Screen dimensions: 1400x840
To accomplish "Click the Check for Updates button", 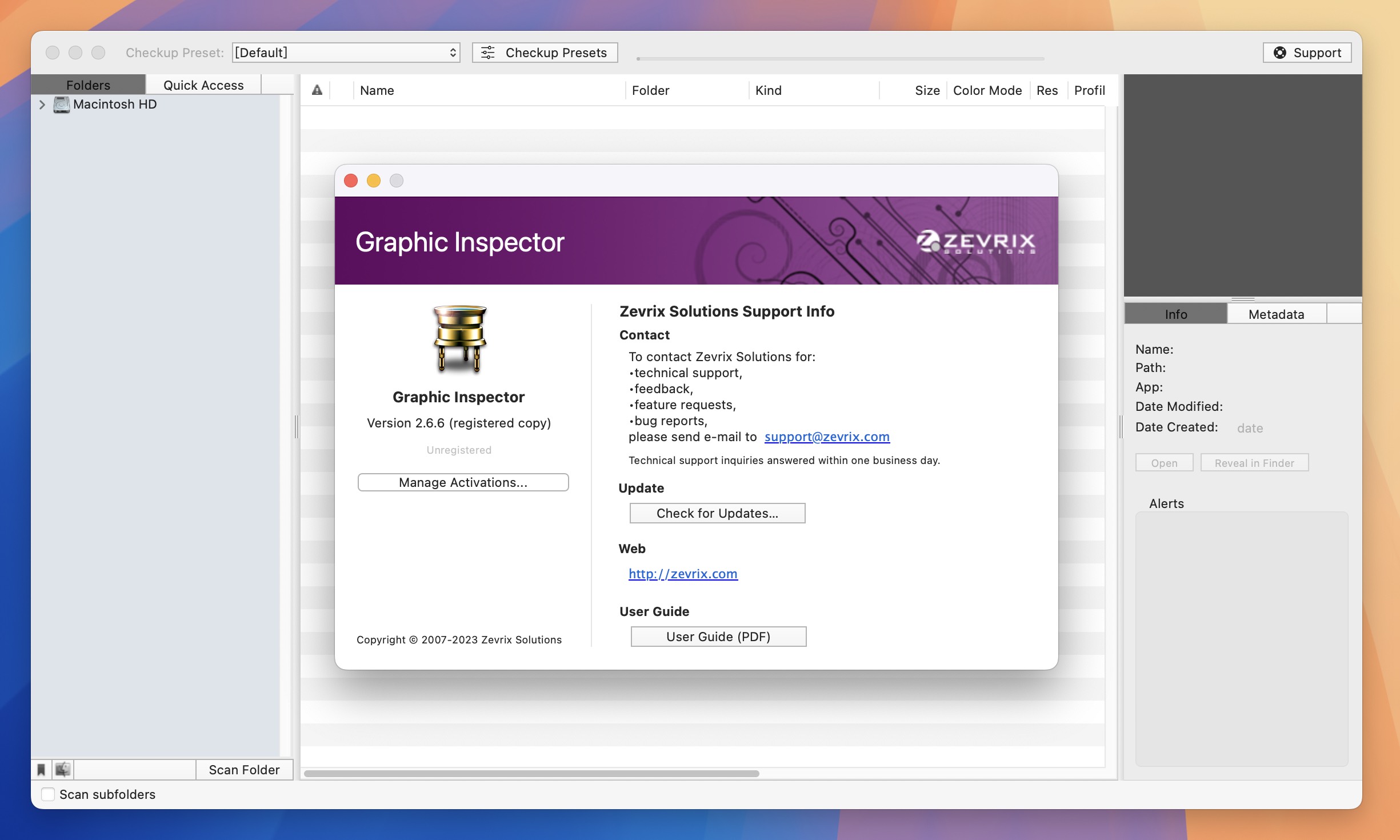I will pos(717,513).
